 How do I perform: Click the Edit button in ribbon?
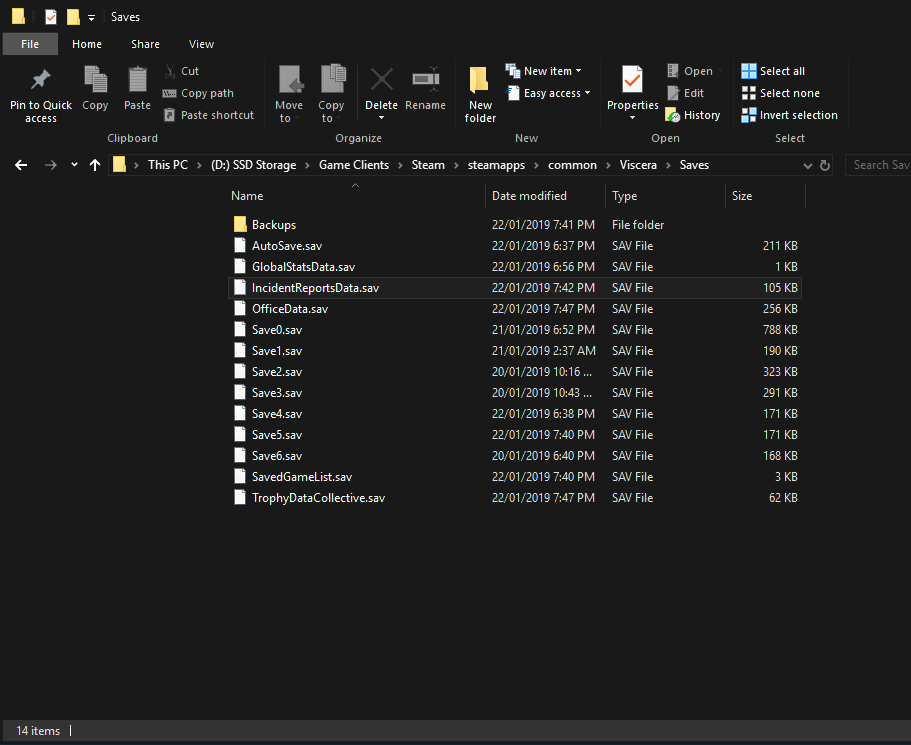686,93
